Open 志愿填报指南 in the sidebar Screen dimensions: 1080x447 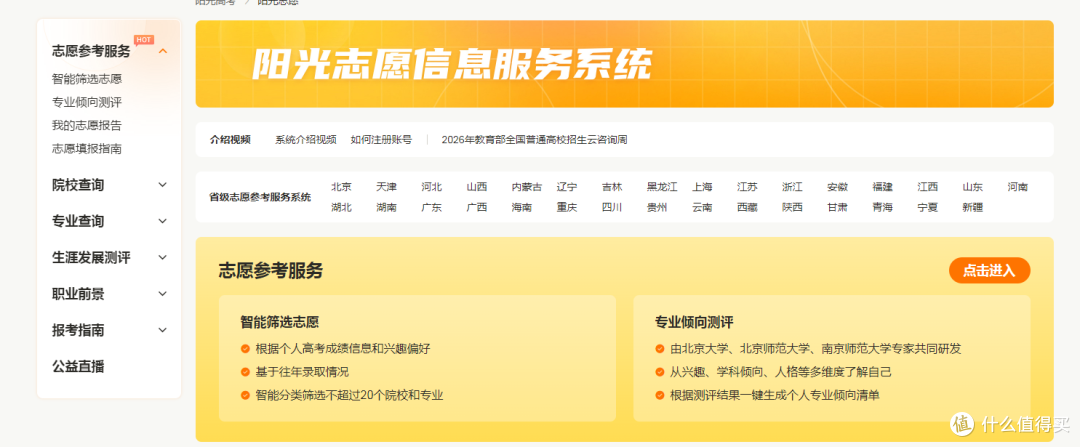87,149
